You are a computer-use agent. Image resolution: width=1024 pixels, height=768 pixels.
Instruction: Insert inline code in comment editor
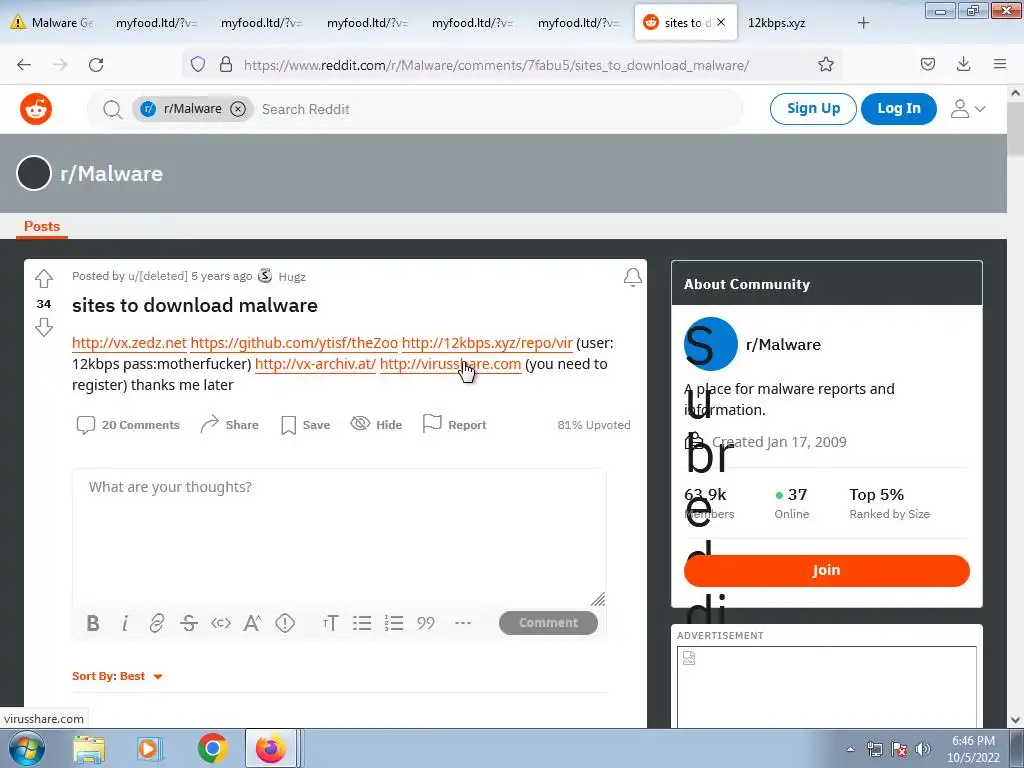tap(221, 623)
